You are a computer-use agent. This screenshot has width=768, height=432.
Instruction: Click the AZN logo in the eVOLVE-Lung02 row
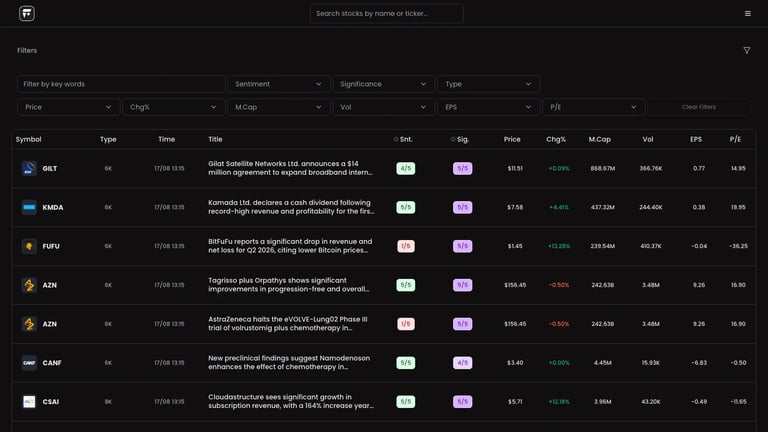click(29, 324)
